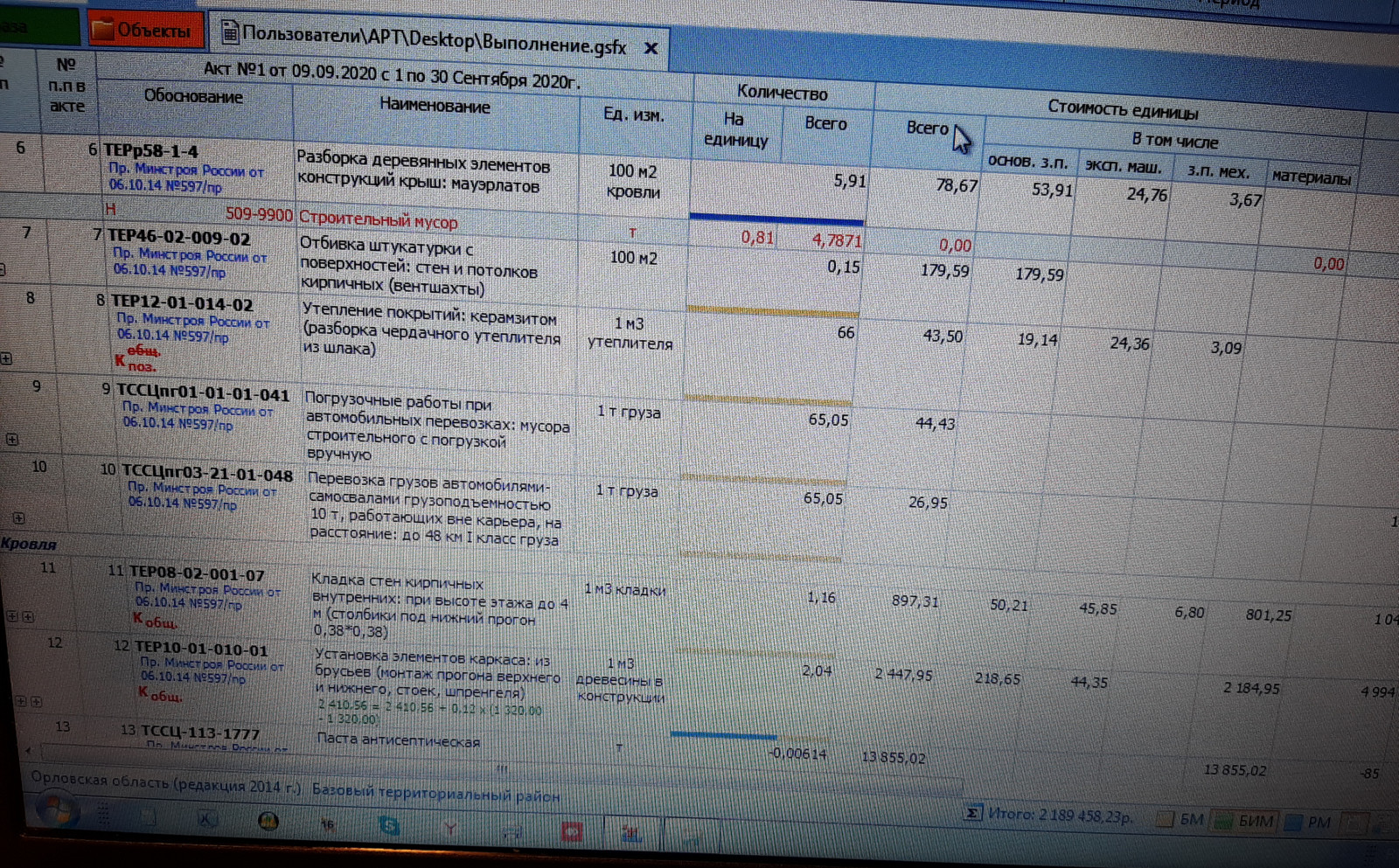Click the value 2 447,95 in row 12
The height and width of the screenshot is (868, 1399).
coord(904,675)
